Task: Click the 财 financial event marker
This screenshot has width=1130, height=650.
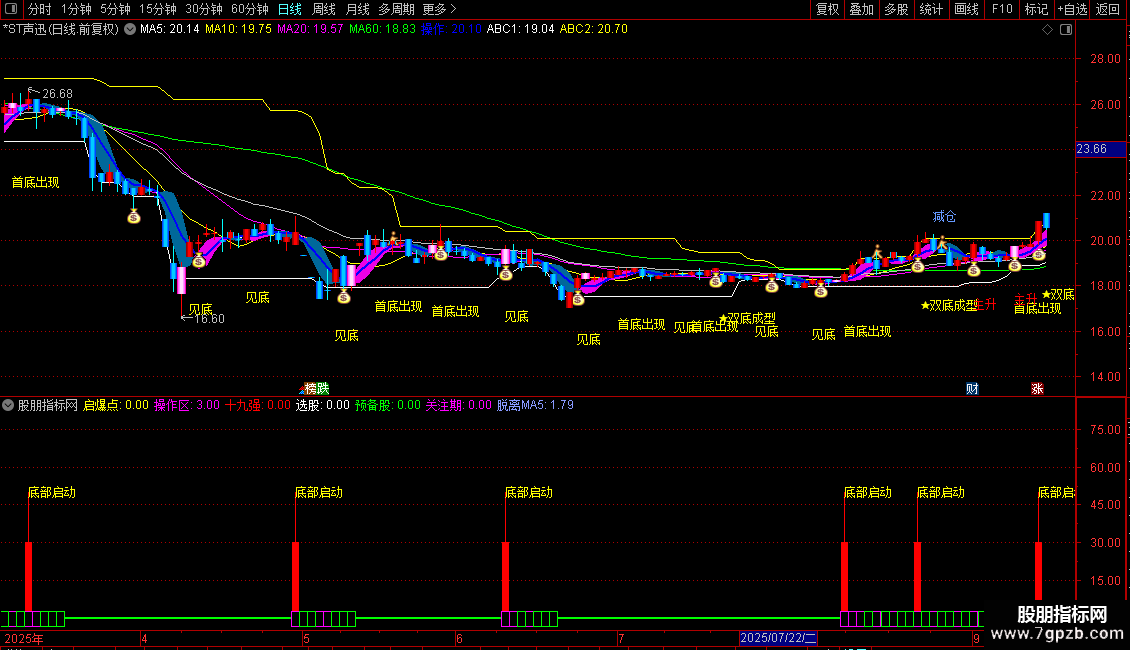Action: (972, 389)
